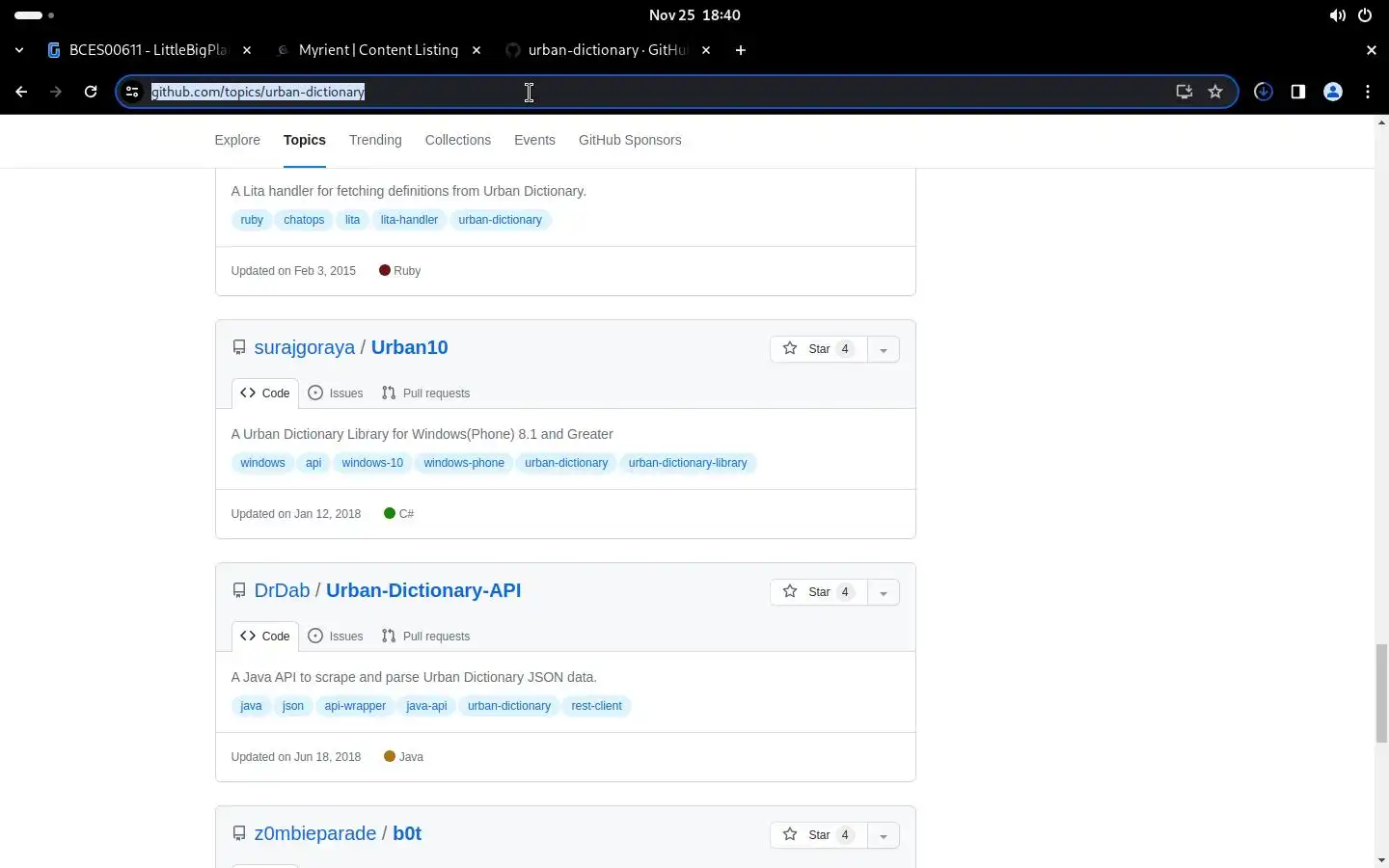The width and height of the screenshot is (1389, 868).
Task: Open browser downloads icon
Action: (x=1264, y=92)
